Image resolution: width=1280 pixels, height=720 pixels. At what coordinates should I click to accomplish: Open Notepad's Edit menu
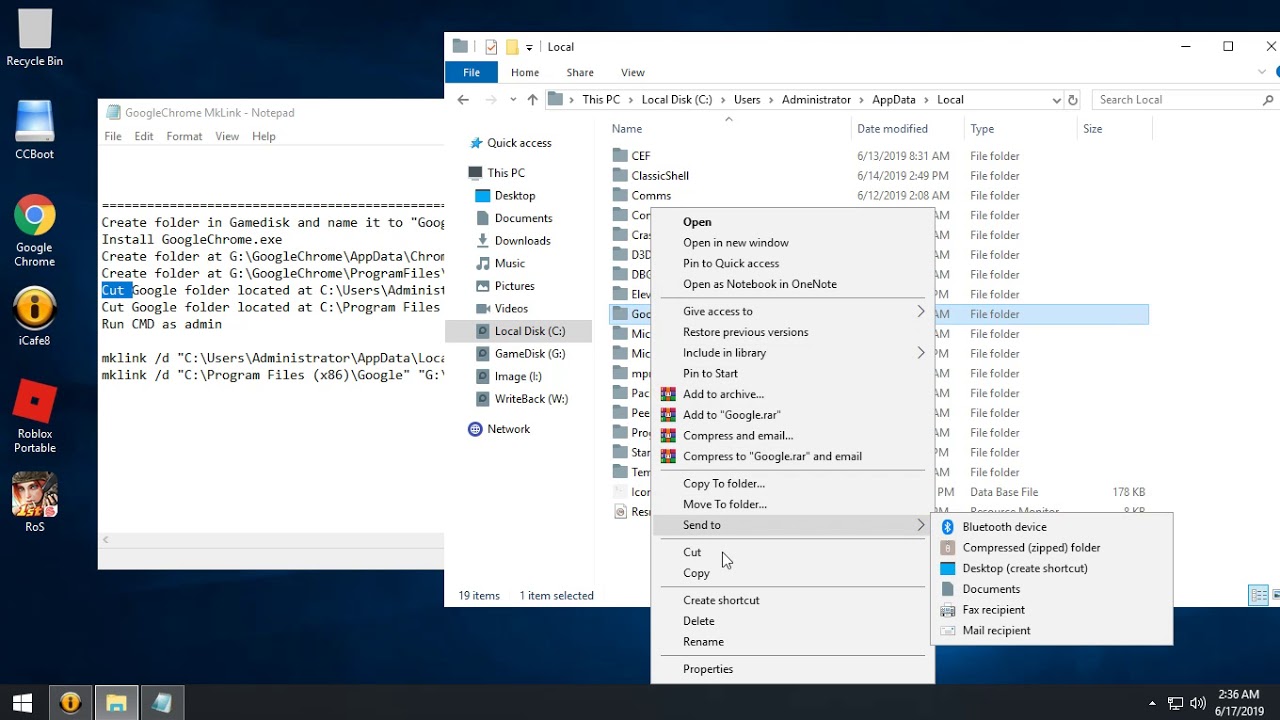(144, 136)
